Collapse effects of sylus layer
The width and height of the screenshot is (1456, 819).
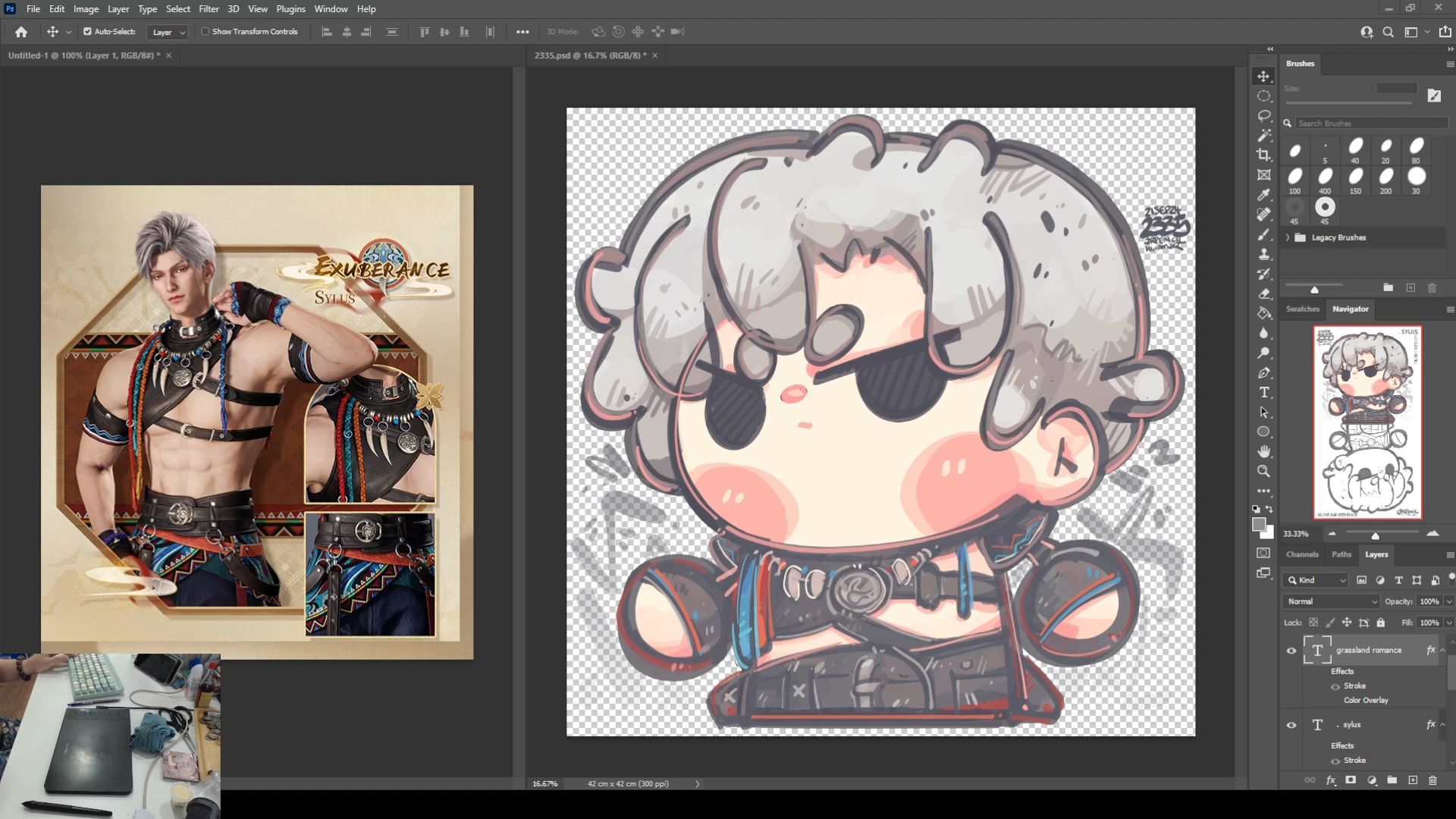tap(1442, 725)
